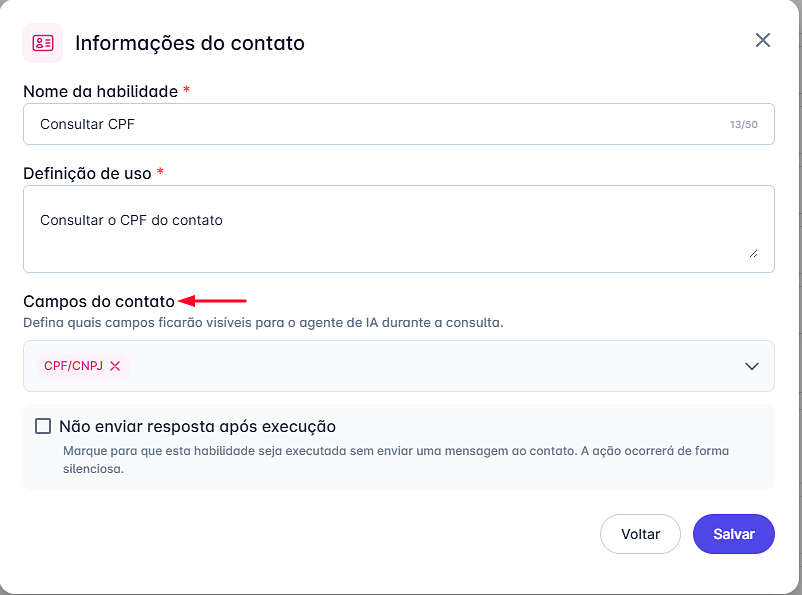Screen dimensions: 802x595
Task: Click the "Não enviar resposta após execução" label text
Action: coord(197,426)
